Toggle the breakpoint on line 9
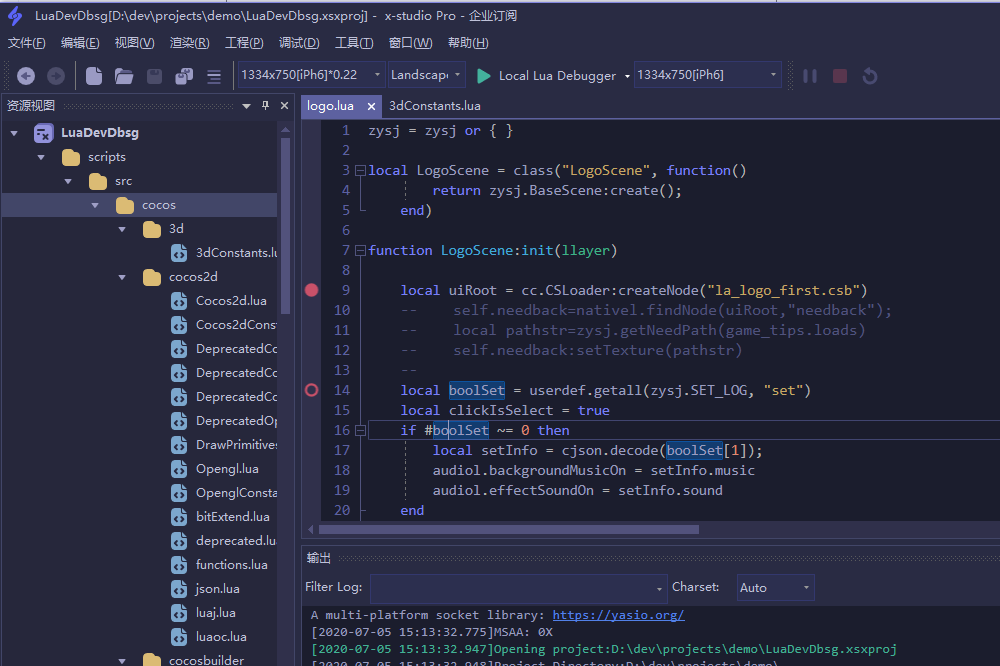 (311, 290)
